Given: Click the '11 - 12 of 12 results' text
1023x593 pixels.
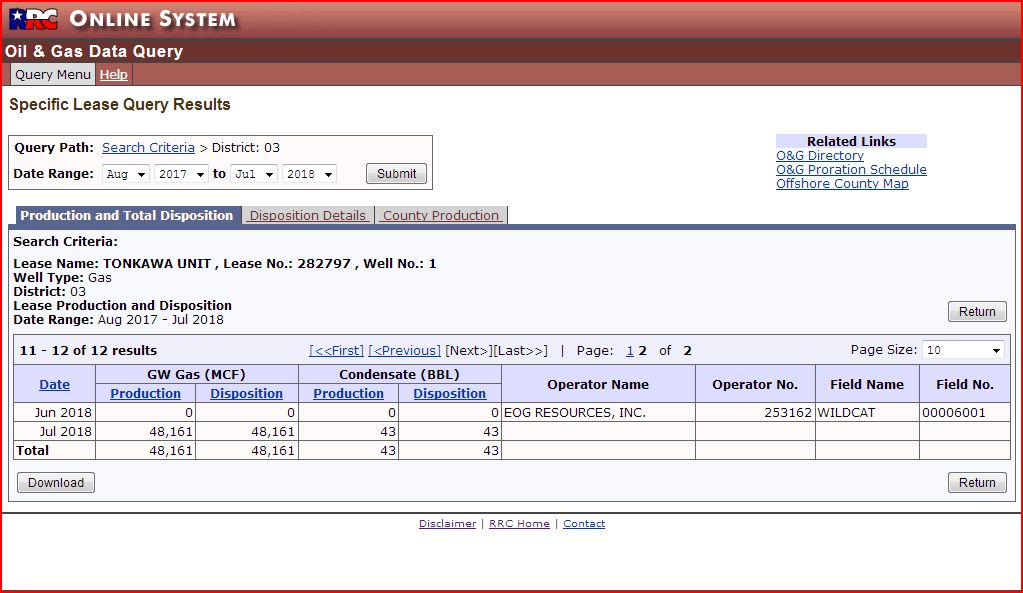Looking at the screenshot, I should [88, 350].
